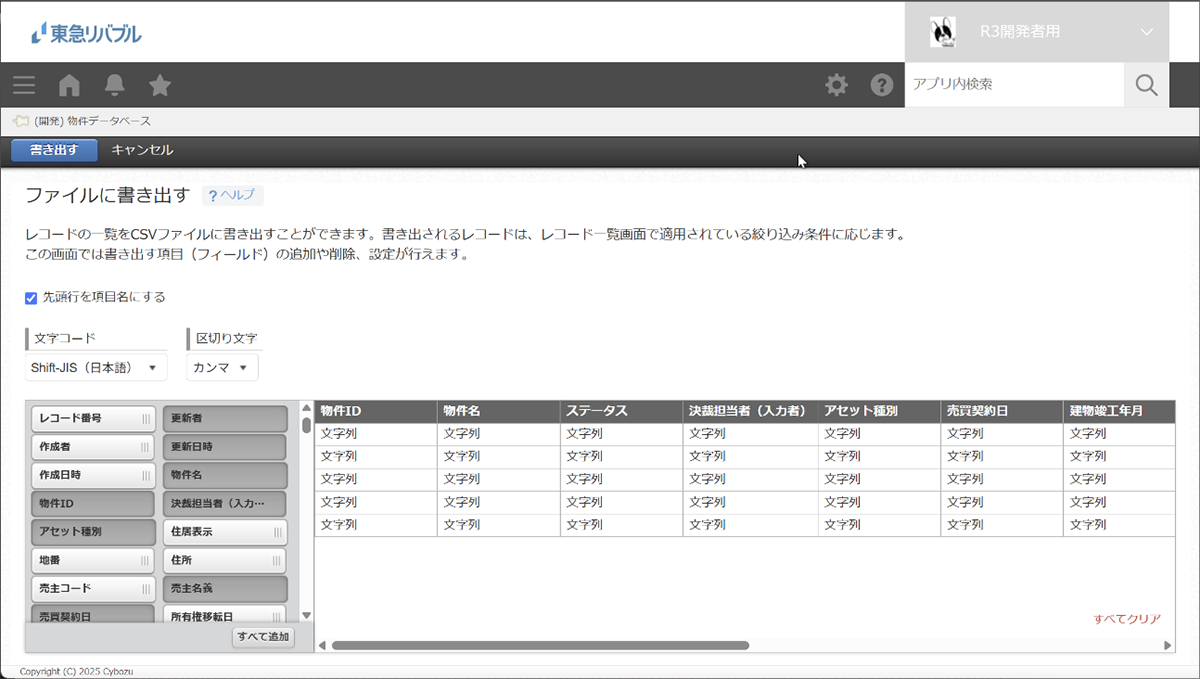The width and height of the screenshot is (1200, 679).
Task: Go to the home portal icon
Action: 69,85
